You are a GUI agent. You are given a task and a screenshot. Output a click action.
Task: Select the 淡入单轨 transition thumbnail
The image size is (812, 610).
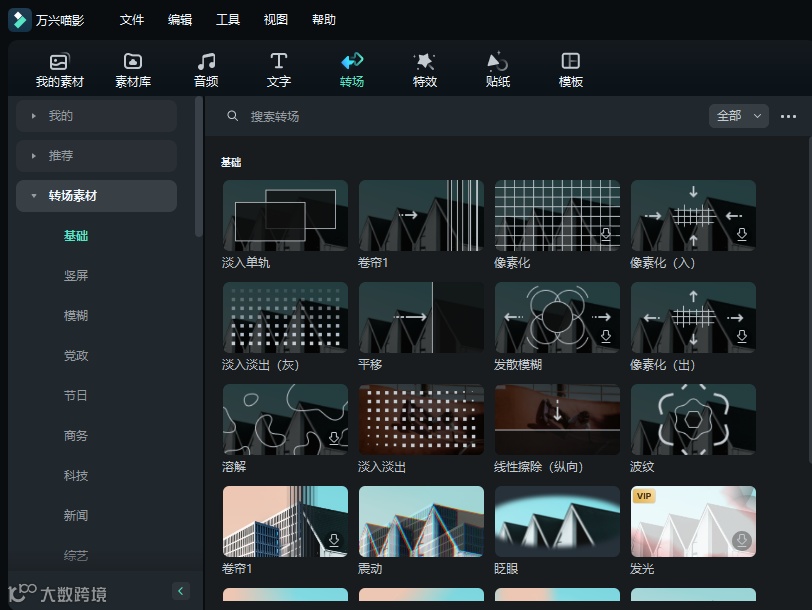(285, 215)
